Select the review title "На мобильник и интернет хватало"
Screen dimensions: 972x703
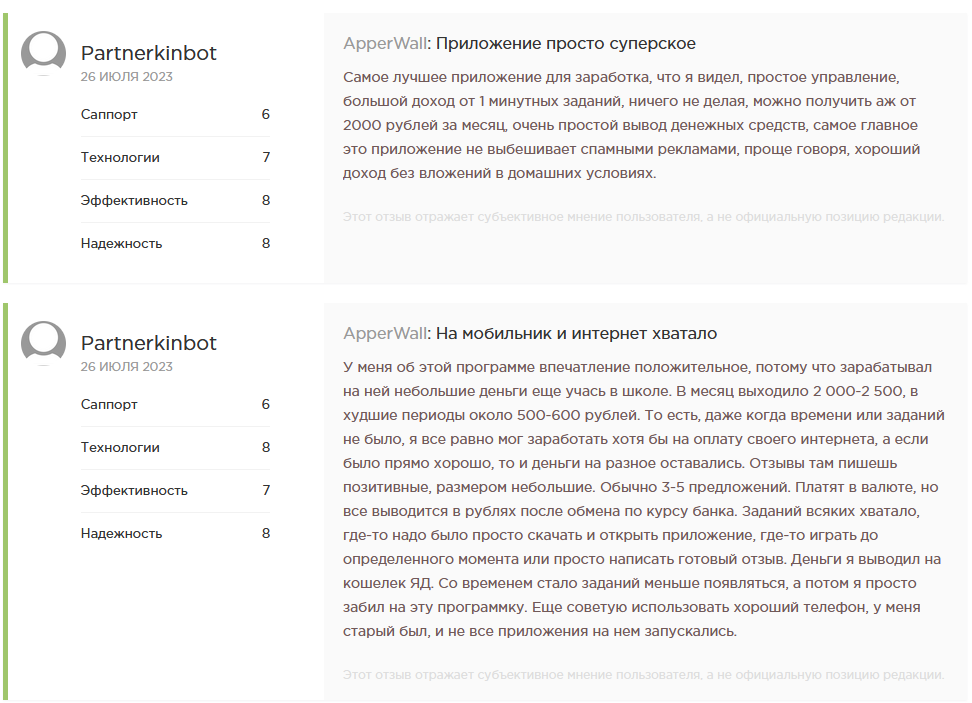pos(577,334)
